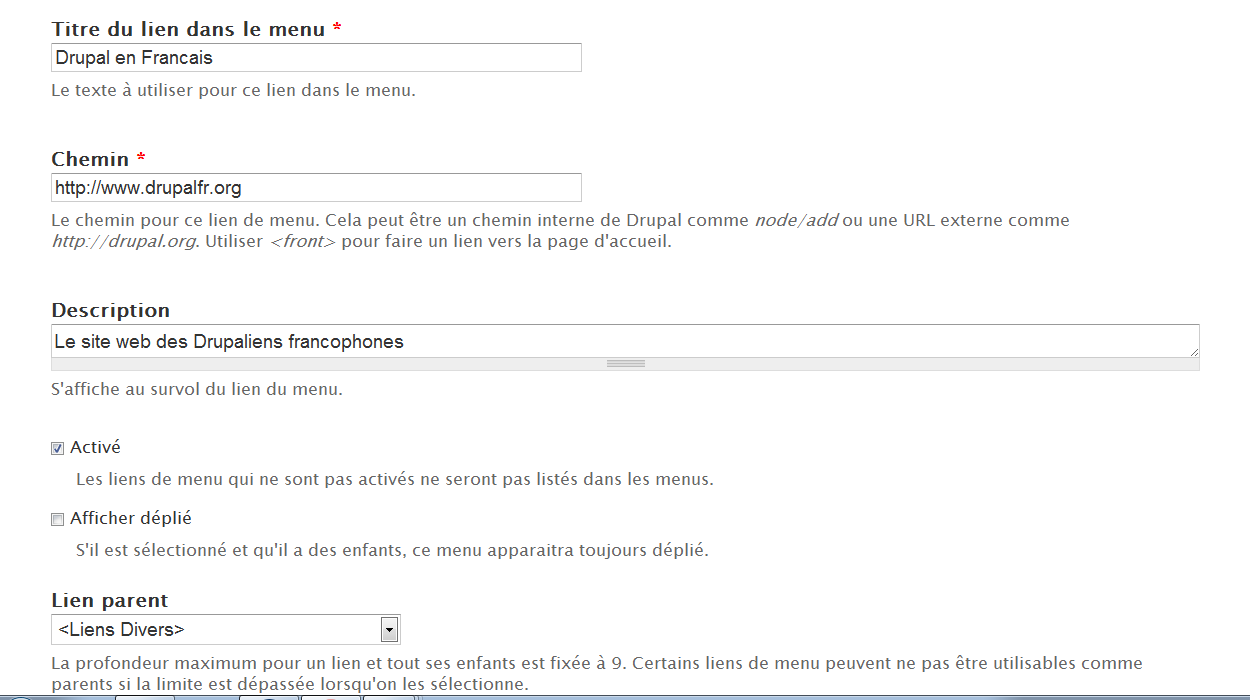The image size is (1250, 700).
Task: Click the 'Drupal en Francais' title text
Action: coord(134,58)
